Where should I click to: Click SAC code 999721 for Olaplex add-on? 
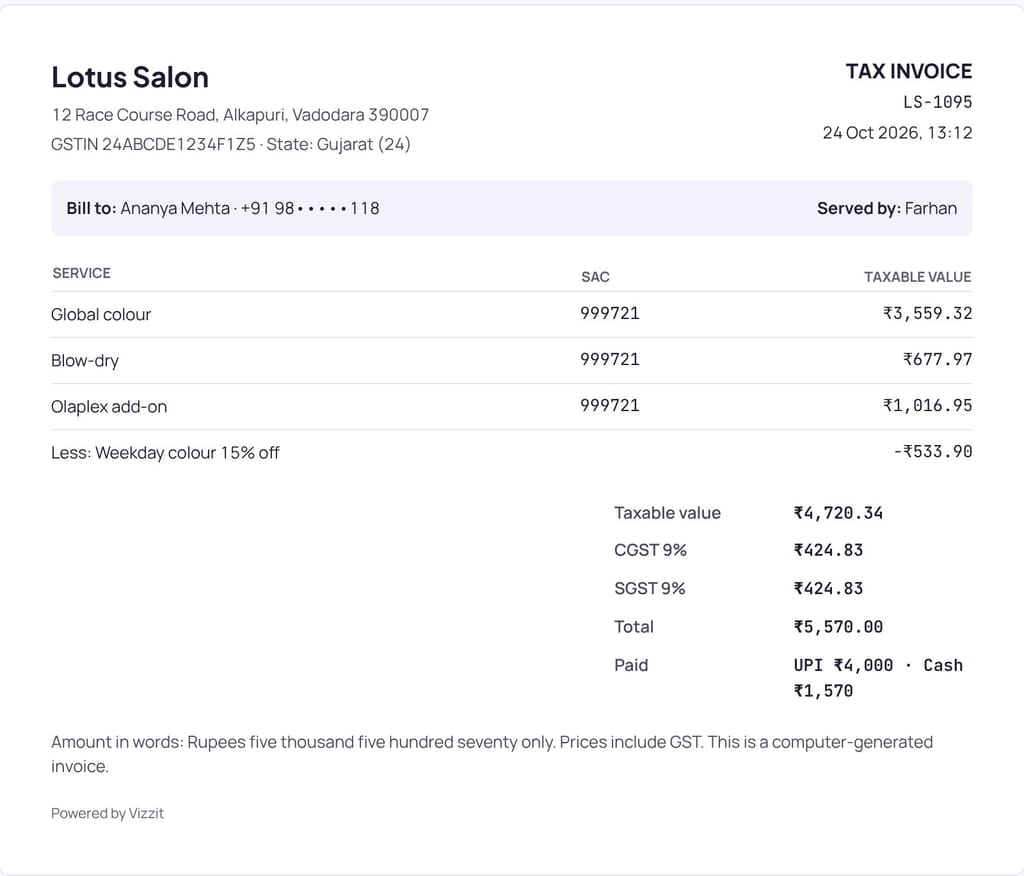(x=609, y=405)
